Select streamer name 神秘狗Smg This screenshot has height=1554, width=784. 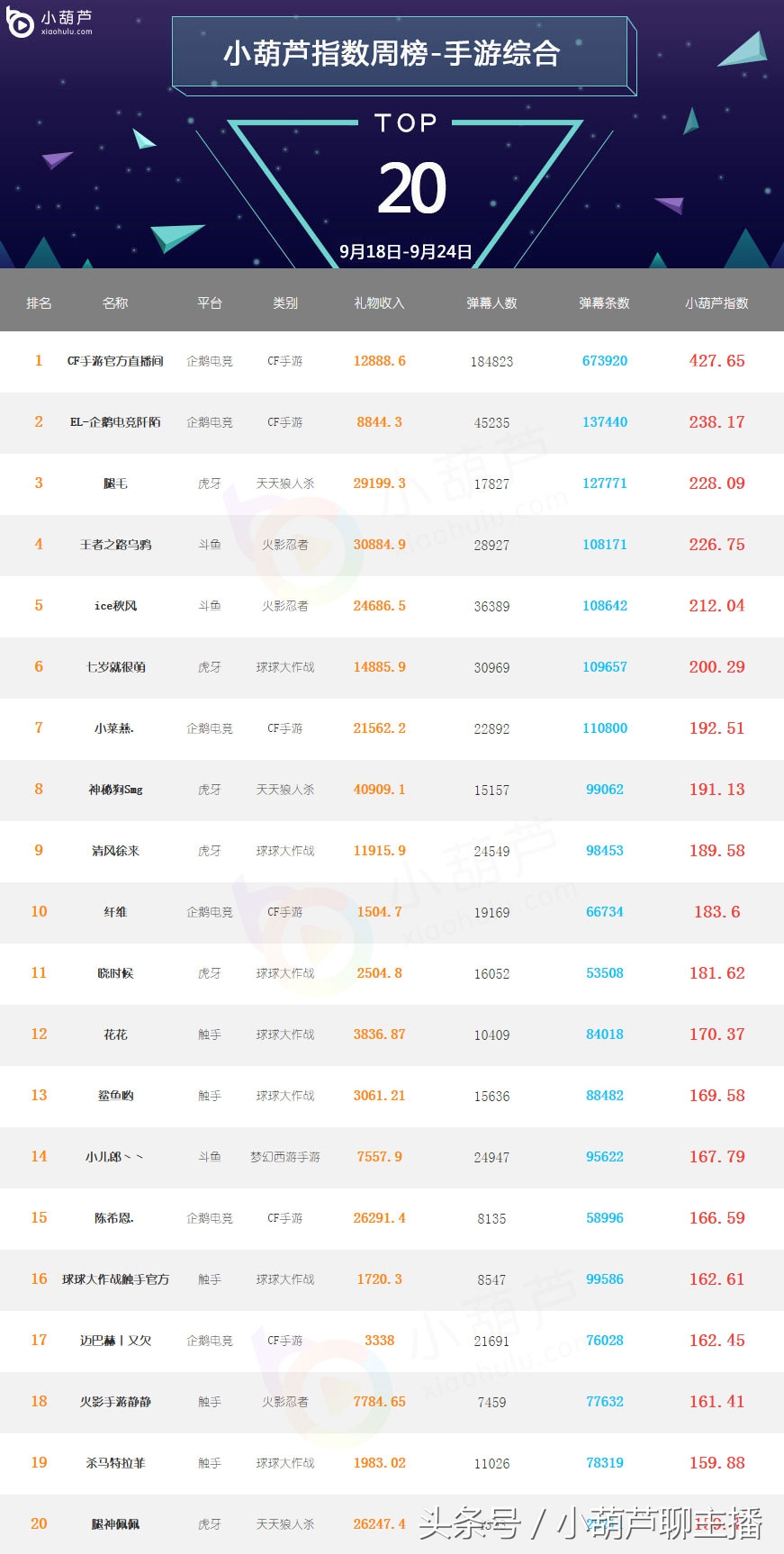[x=115, y=790]
